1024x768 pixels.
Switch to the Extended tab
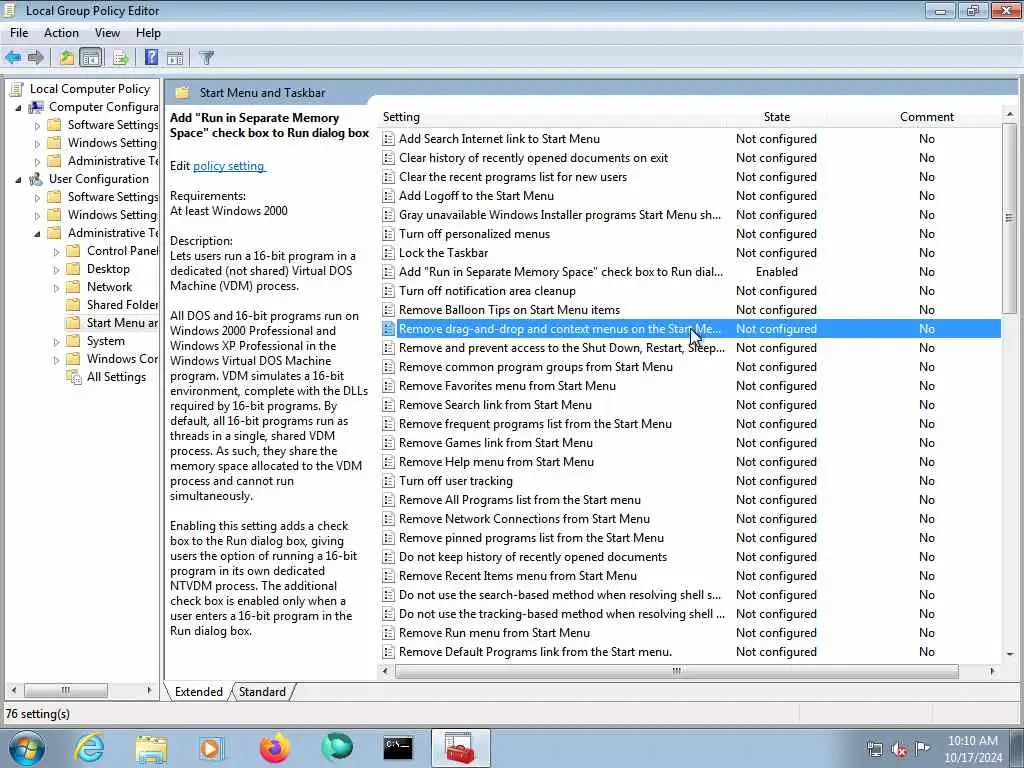(x=199, y=692)
